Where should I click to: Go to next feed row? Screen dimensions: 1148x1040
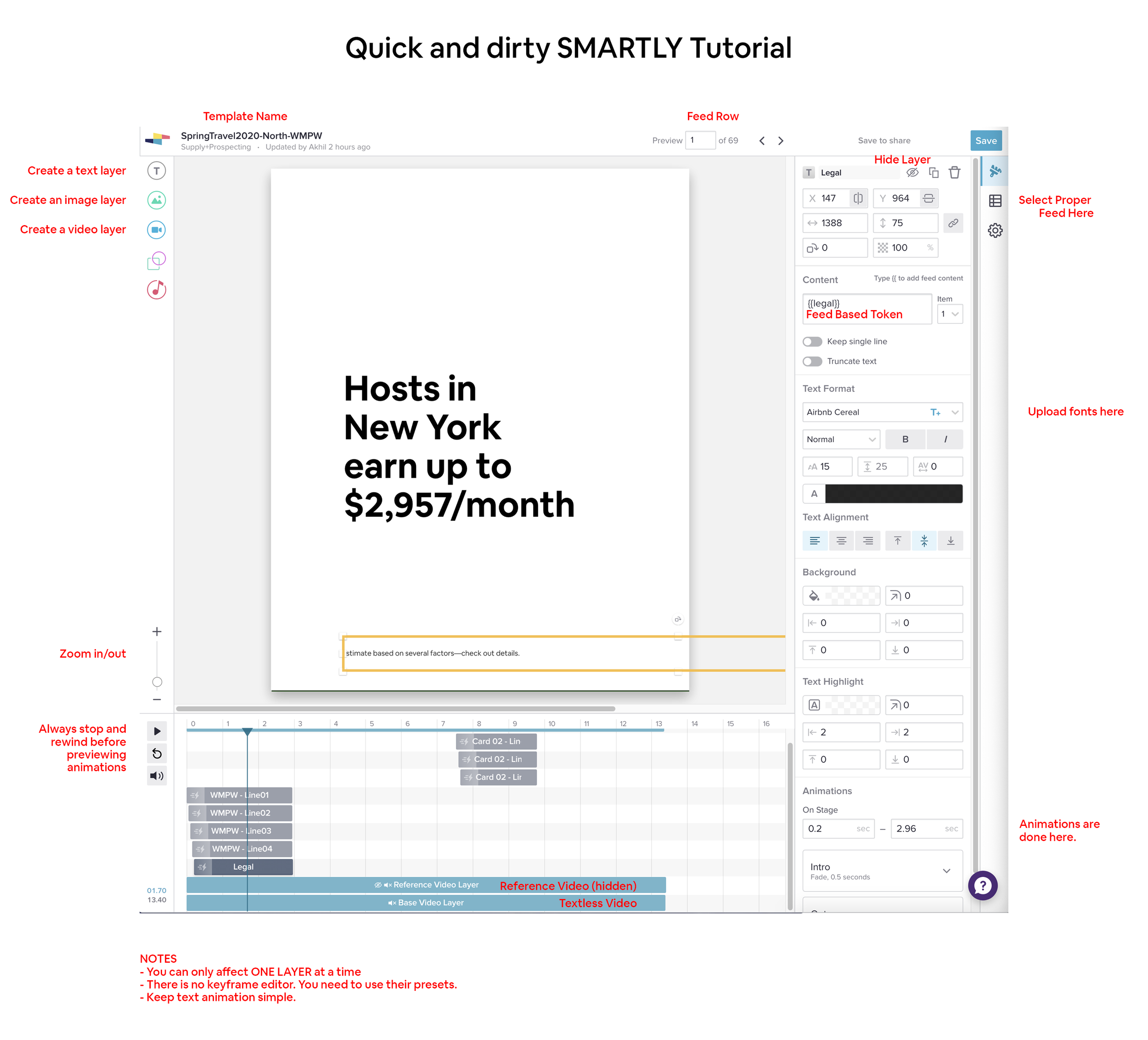(781, 141)
